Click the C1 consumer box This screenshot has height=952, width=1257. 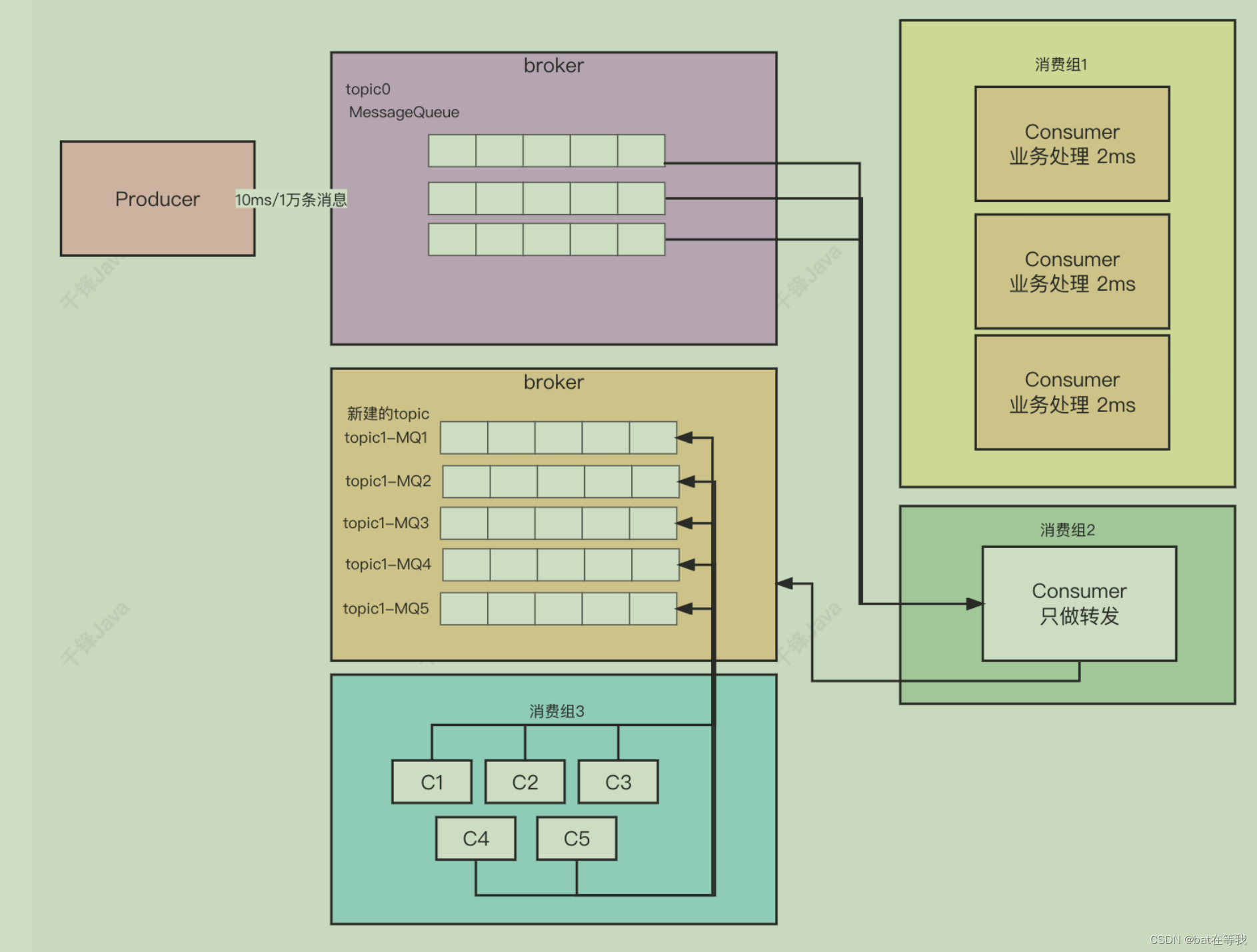point(432,782)
